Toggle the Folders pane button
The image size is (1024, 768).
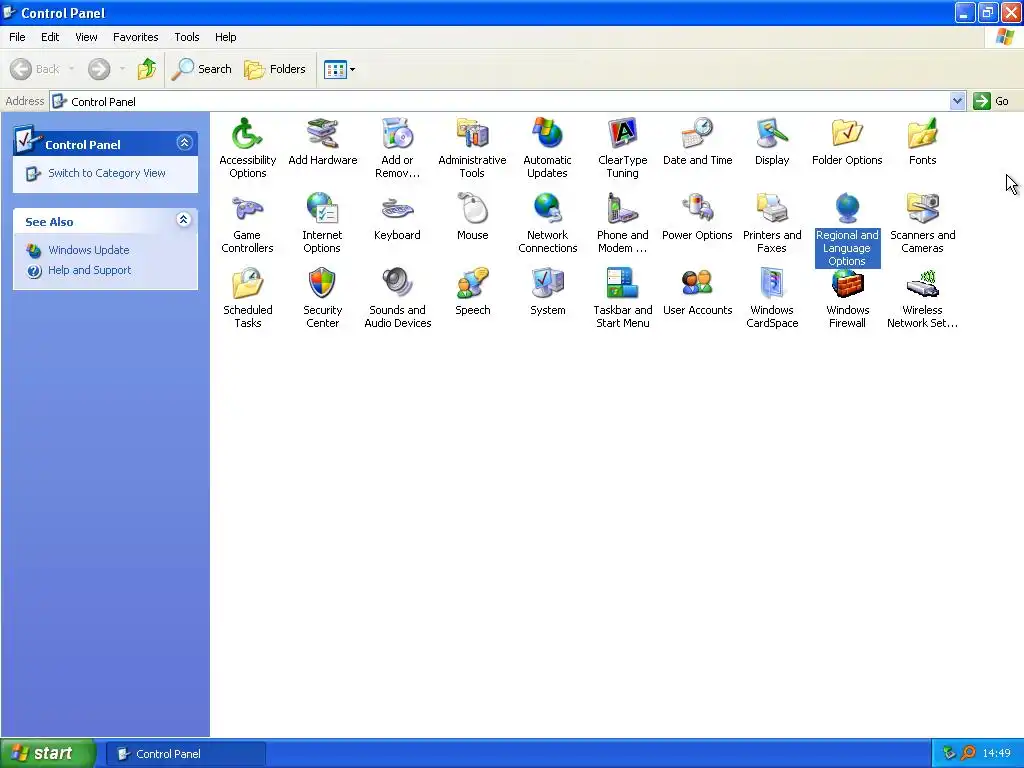click(x=275, y=69)
